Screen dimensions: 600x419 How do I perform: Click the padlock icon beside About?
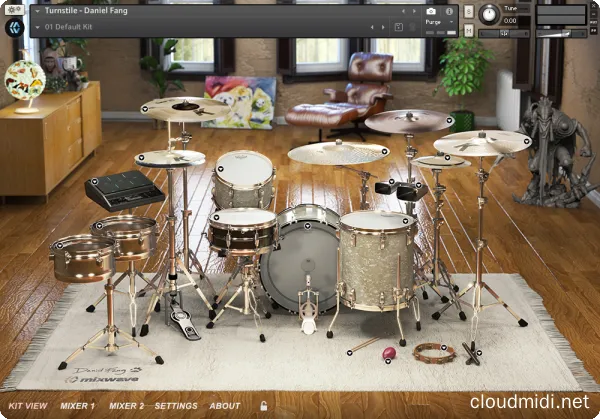(264, 406)
